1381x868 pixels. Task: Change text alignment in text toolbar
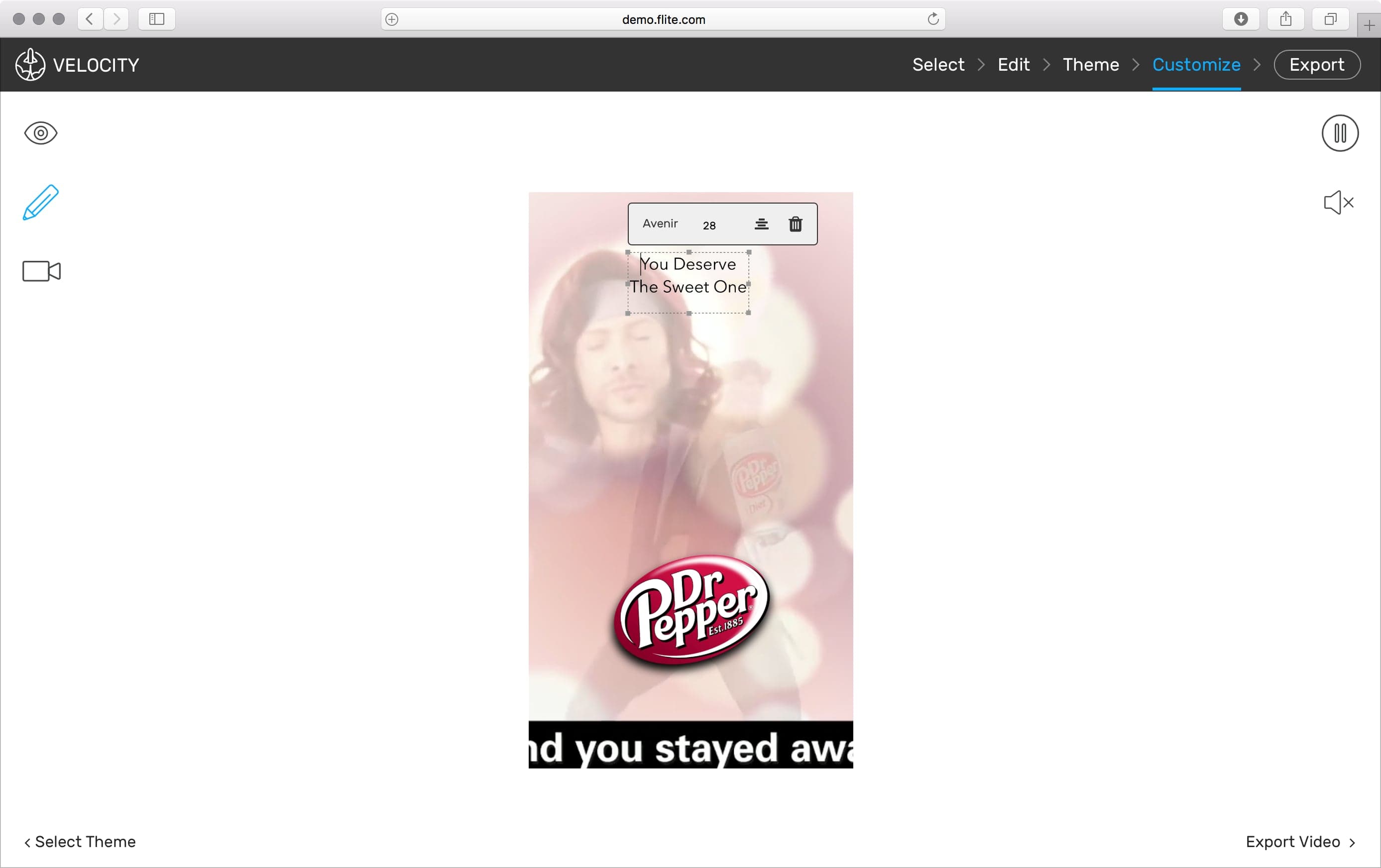(x=761, y=223)
